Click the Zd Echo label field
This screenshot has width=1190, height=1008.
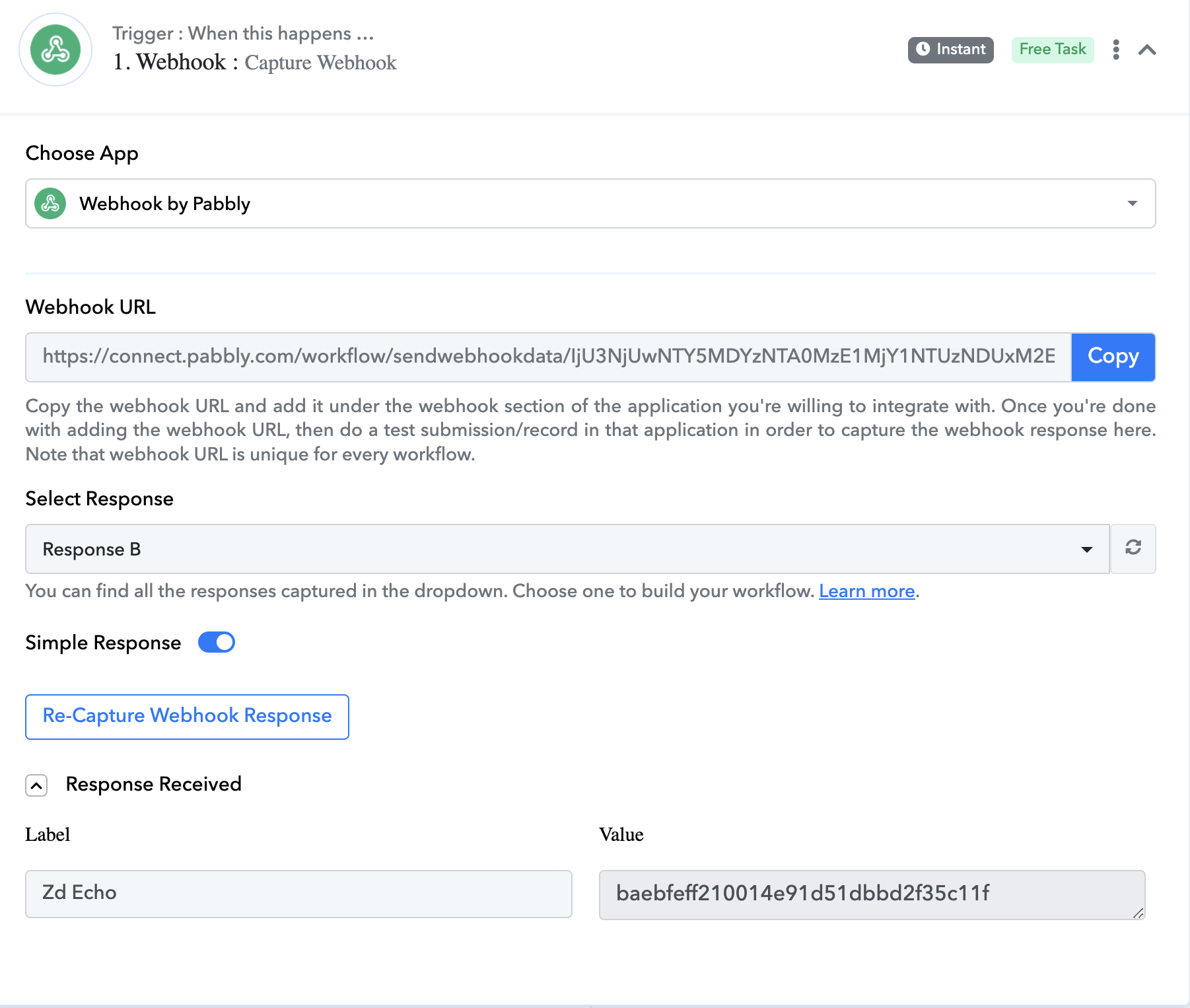coord(298,894)
